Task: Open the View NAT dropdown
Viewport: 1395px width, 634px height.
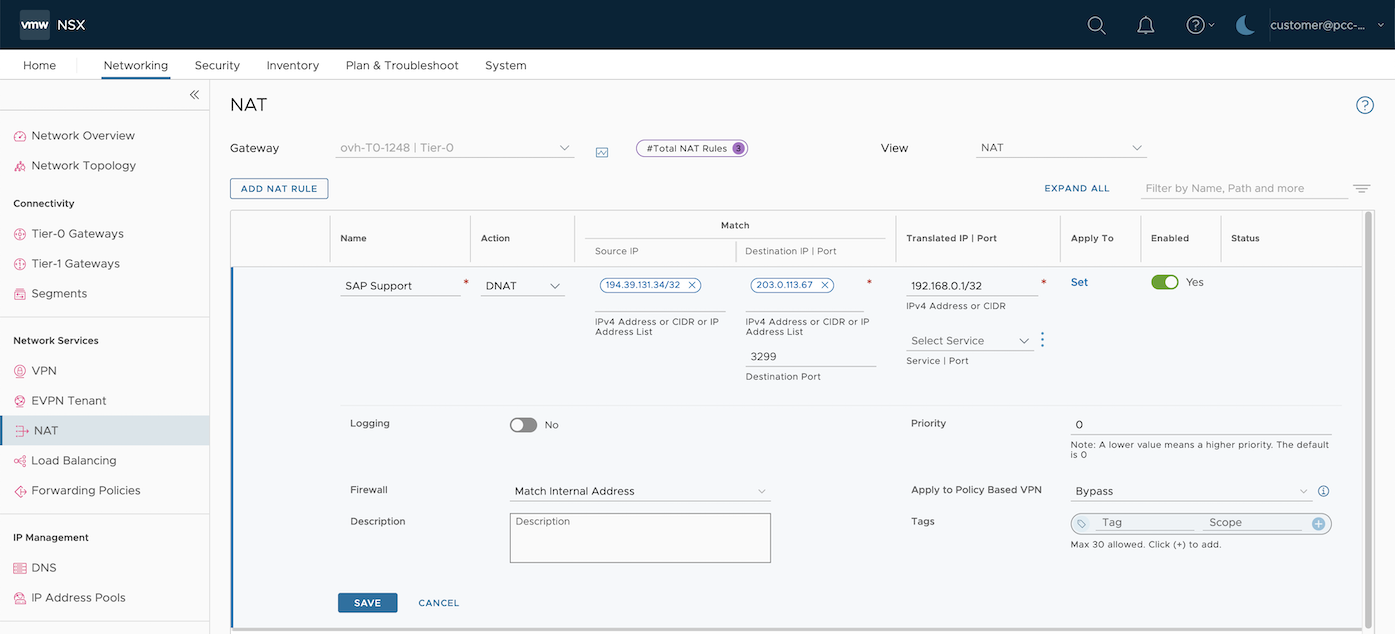Action: coord(1060,147)
